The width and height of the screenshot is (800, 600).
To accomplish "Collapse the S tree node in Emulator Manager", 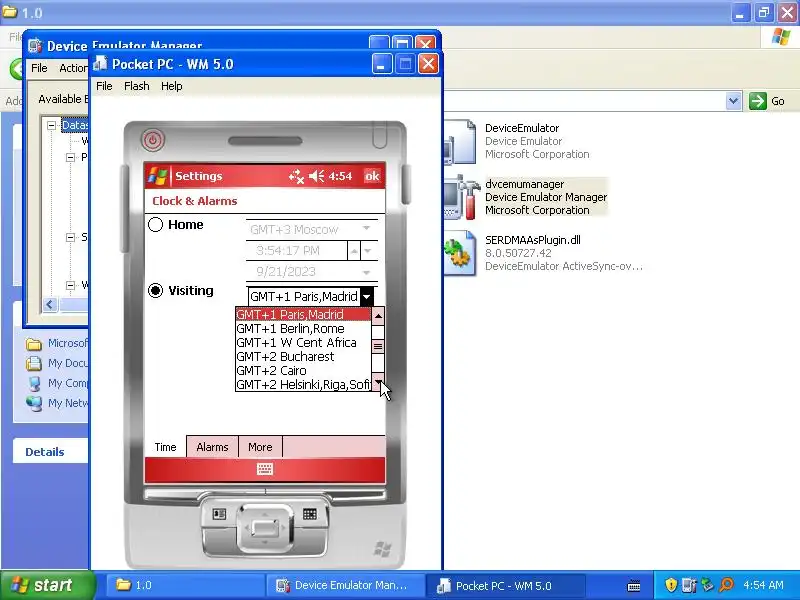I will pyautogui.click(x=70, y=237).
